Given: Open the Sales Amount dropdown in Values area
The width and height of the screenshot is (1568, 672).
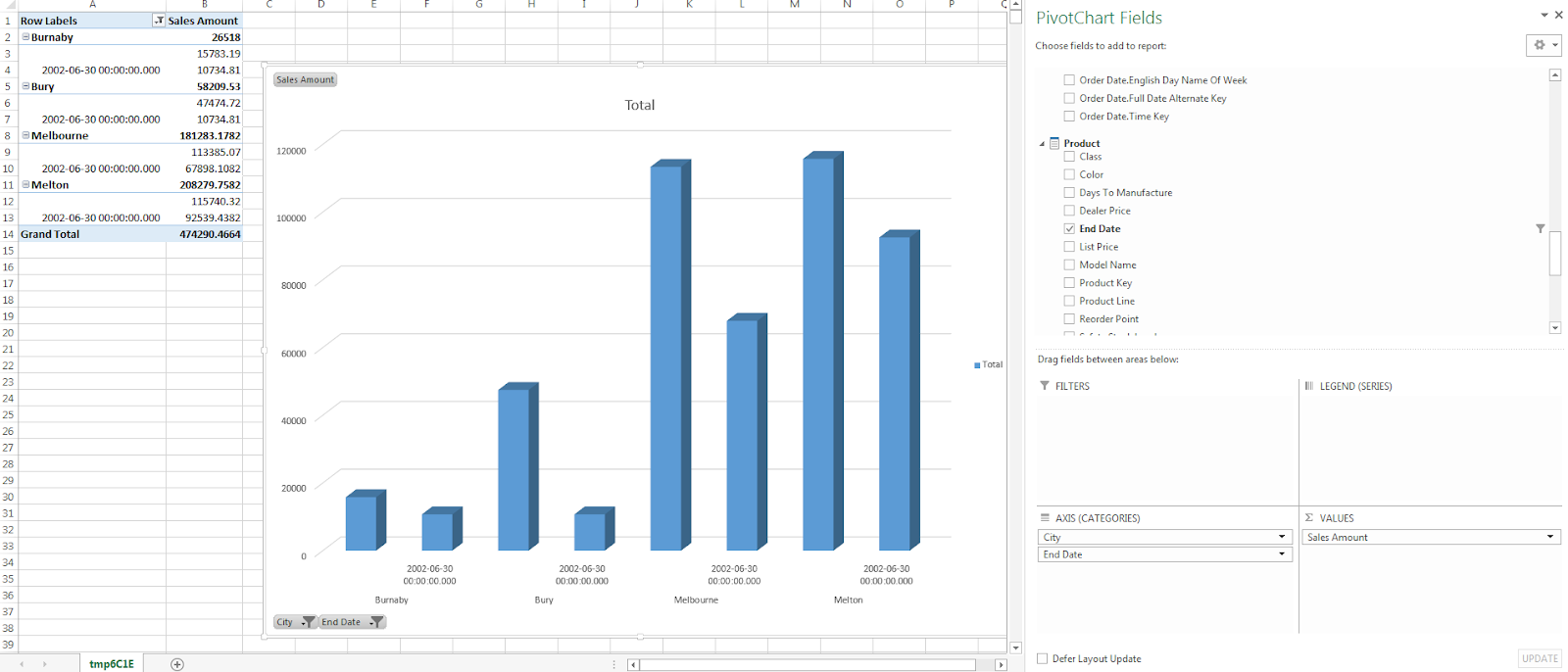Looking at the screenshot, I should [x=1550, y=537].
